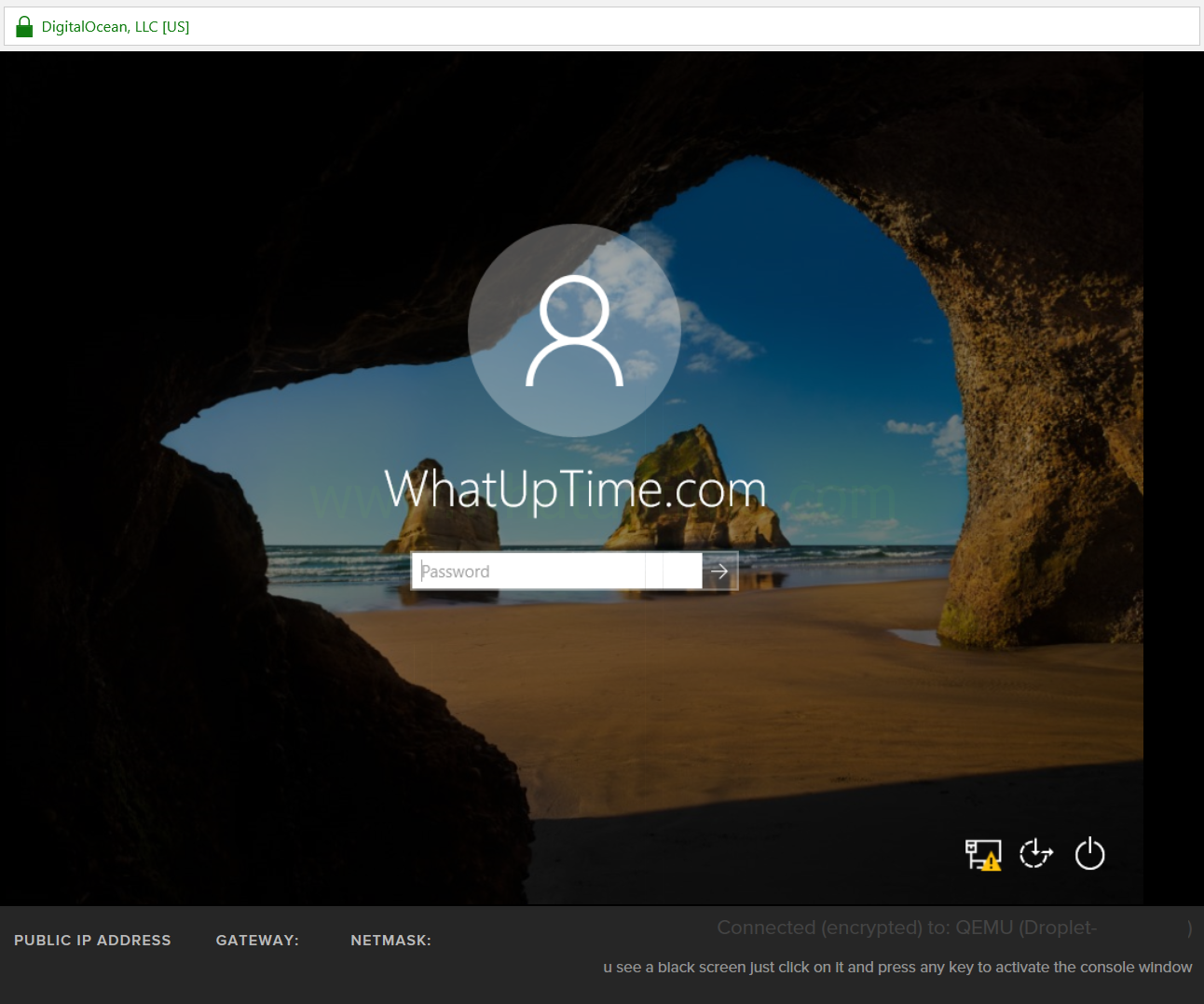Focus the Password input field
Image resolution: width=1204 pixels, height=1004 pixels.
click(x=556, y=571)
